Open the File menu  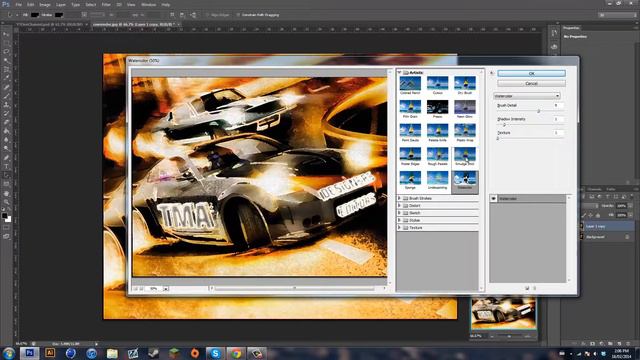[x=18, y=4]
